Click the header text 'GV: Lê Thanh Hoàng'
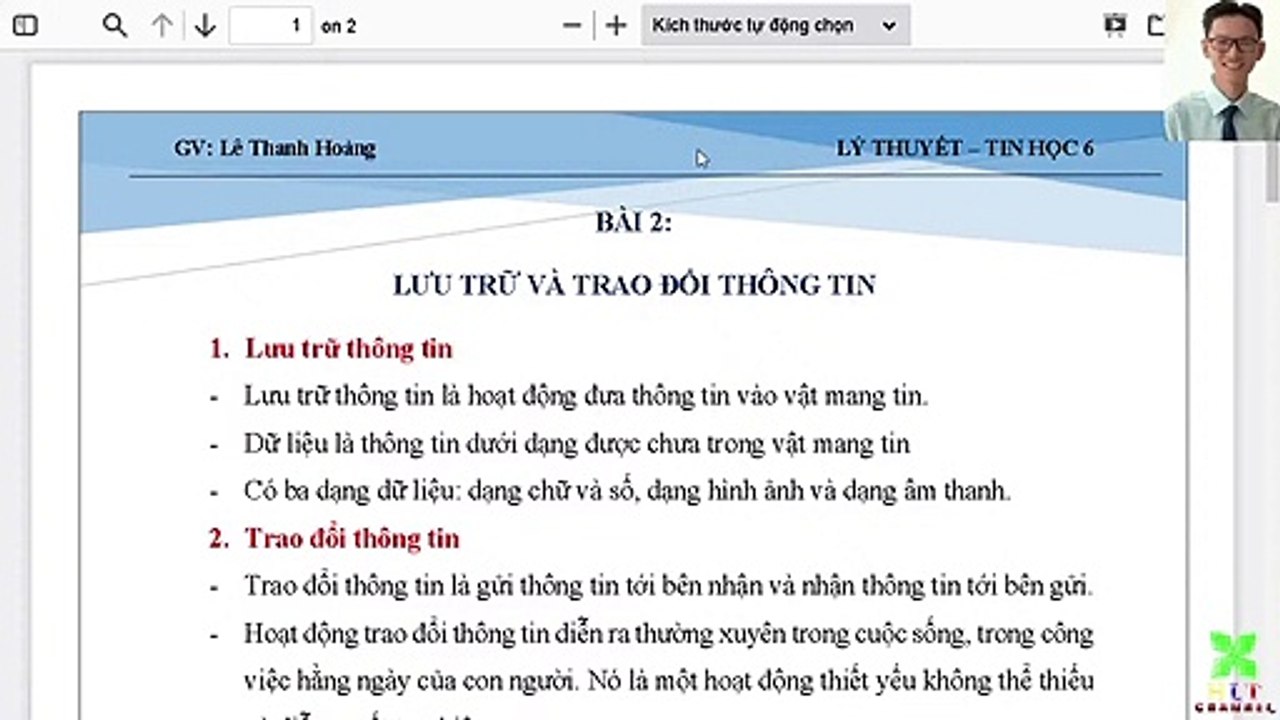 [x=275, y=148]
